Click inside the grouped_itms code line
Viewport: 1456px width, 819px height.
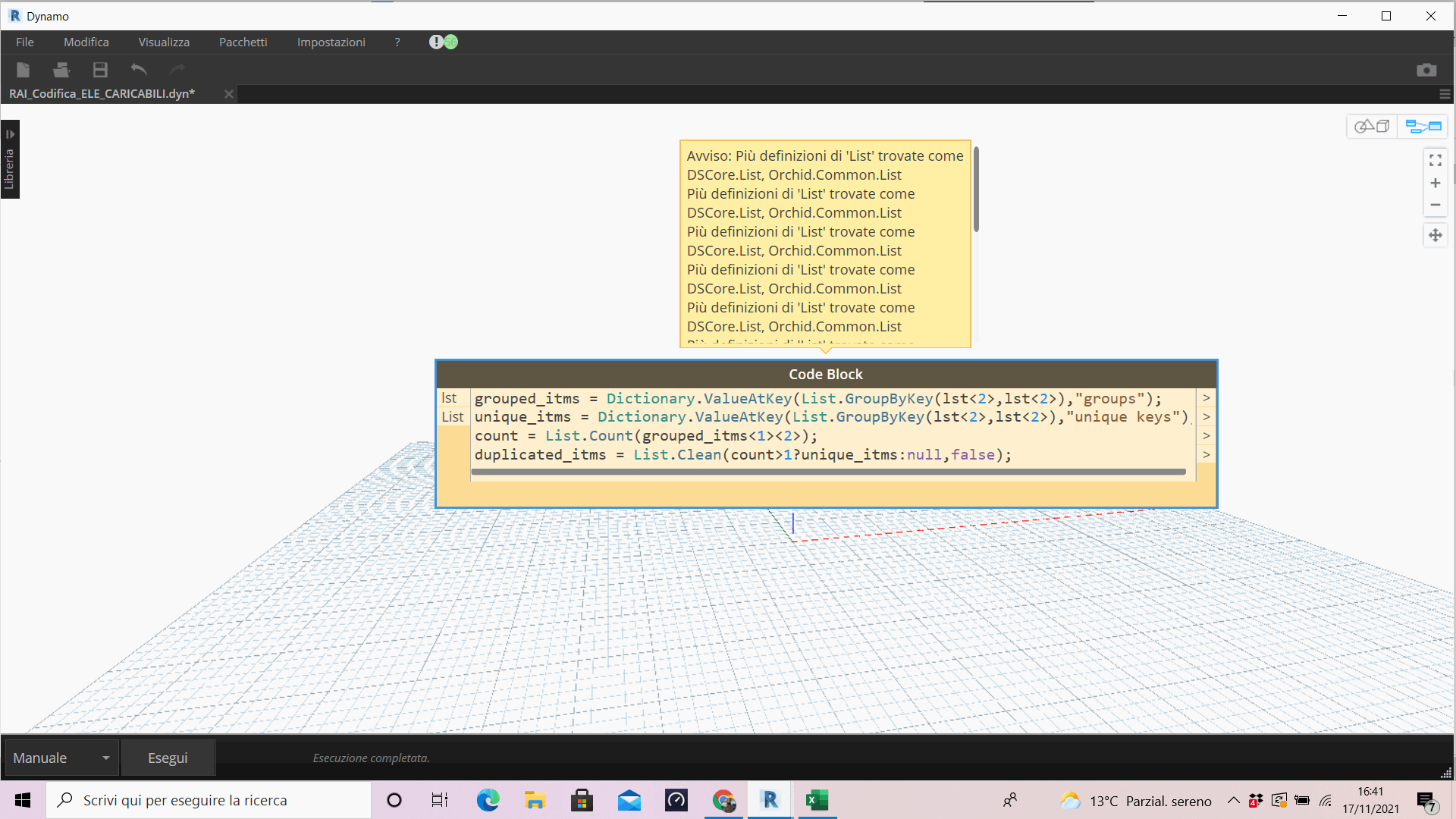[x=817, y=399]
